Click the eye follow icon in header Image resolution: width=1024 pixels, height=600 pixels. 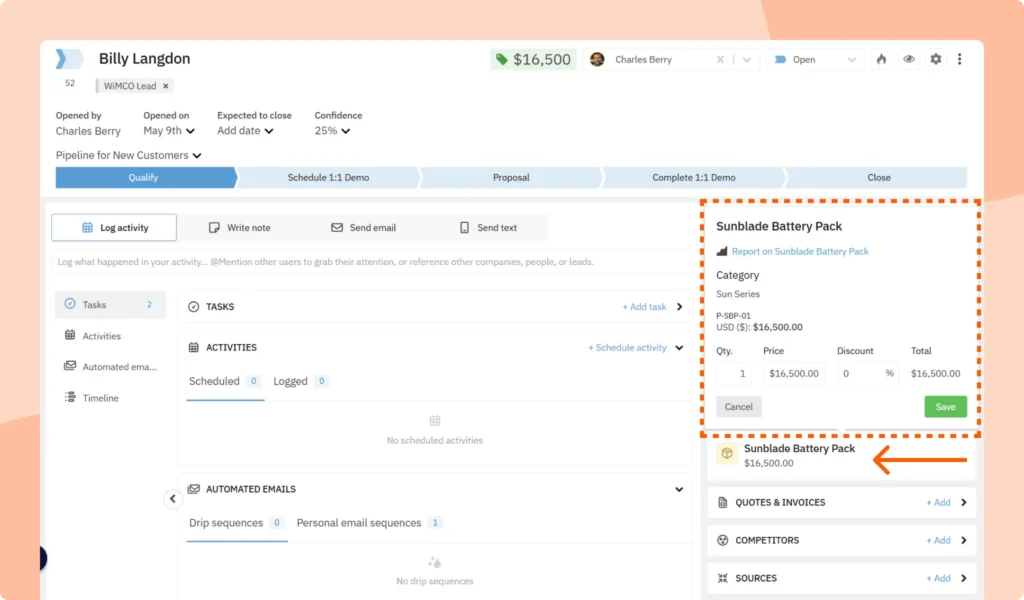[908, 59]
